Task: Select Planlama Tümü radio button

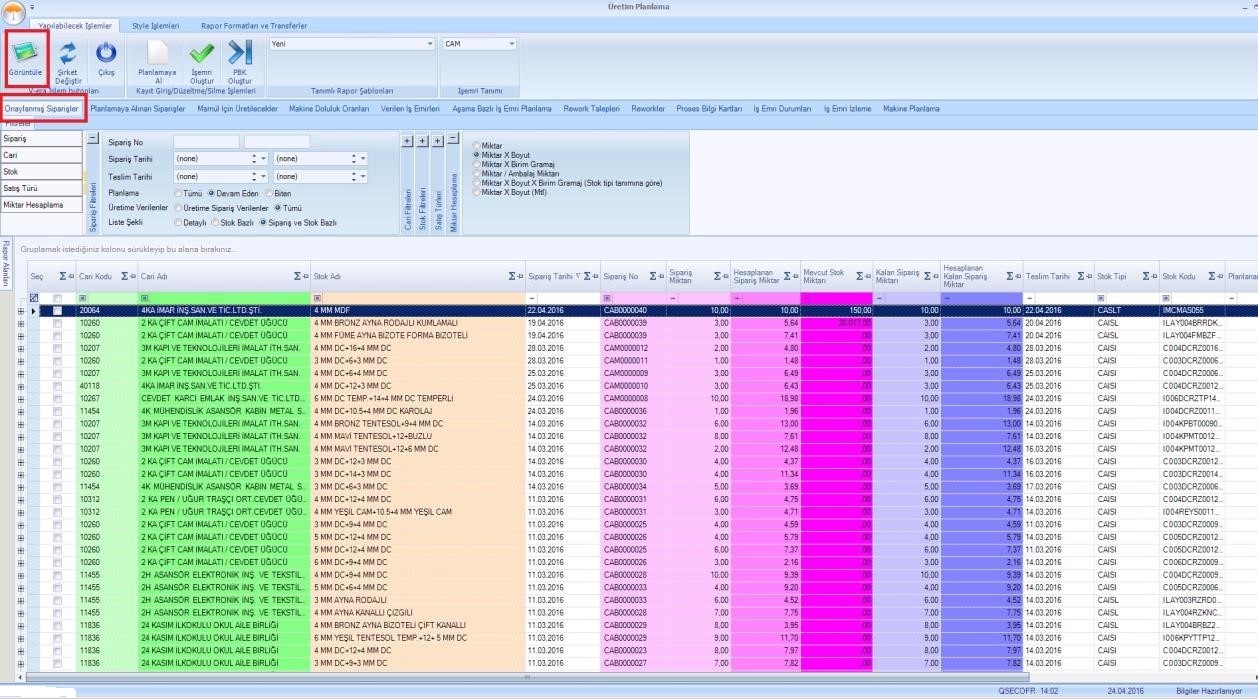Action: click(x=178, y=193)
